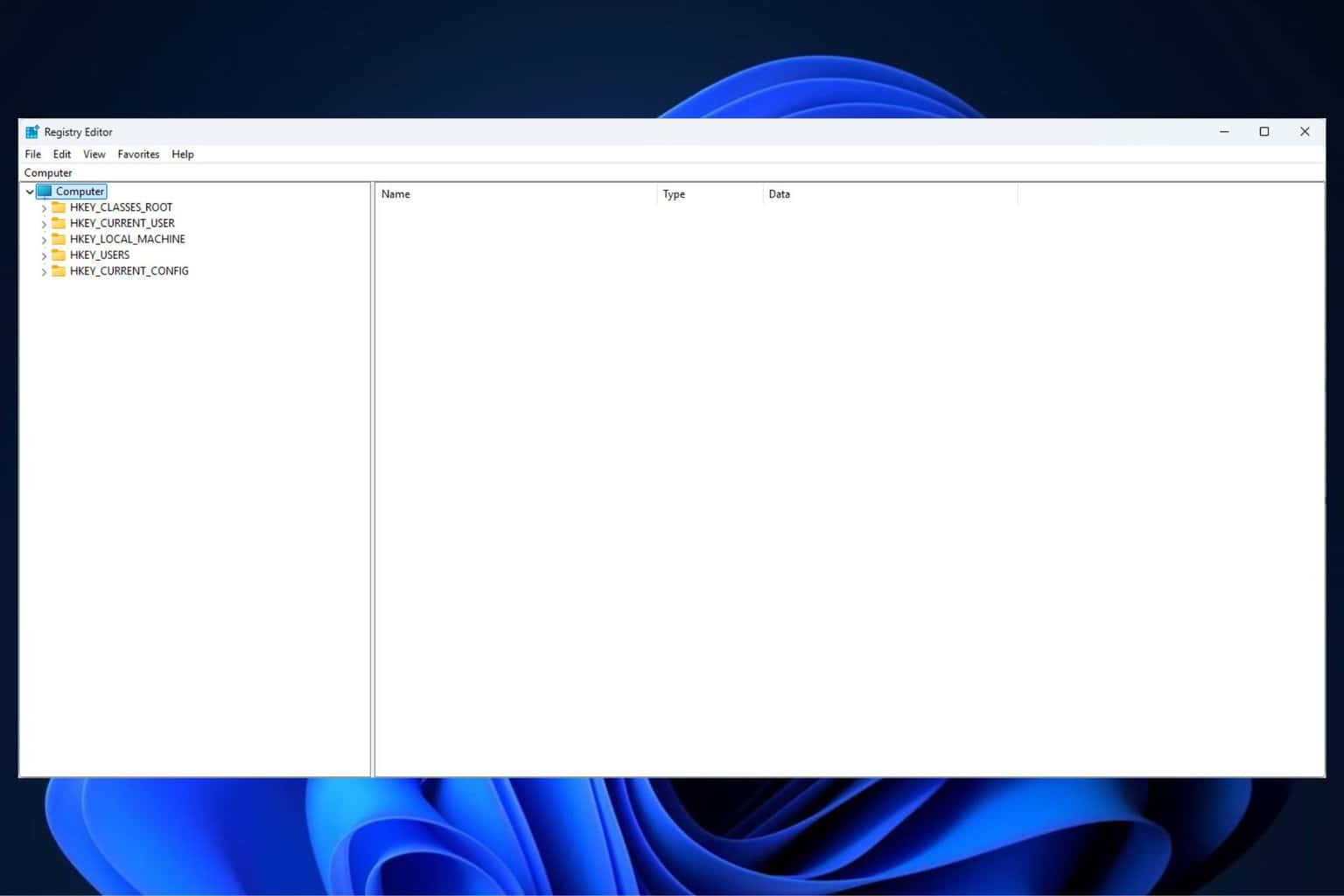
Task: Select HKEY_CURRENT_USER in the tree
Action: 122,223
